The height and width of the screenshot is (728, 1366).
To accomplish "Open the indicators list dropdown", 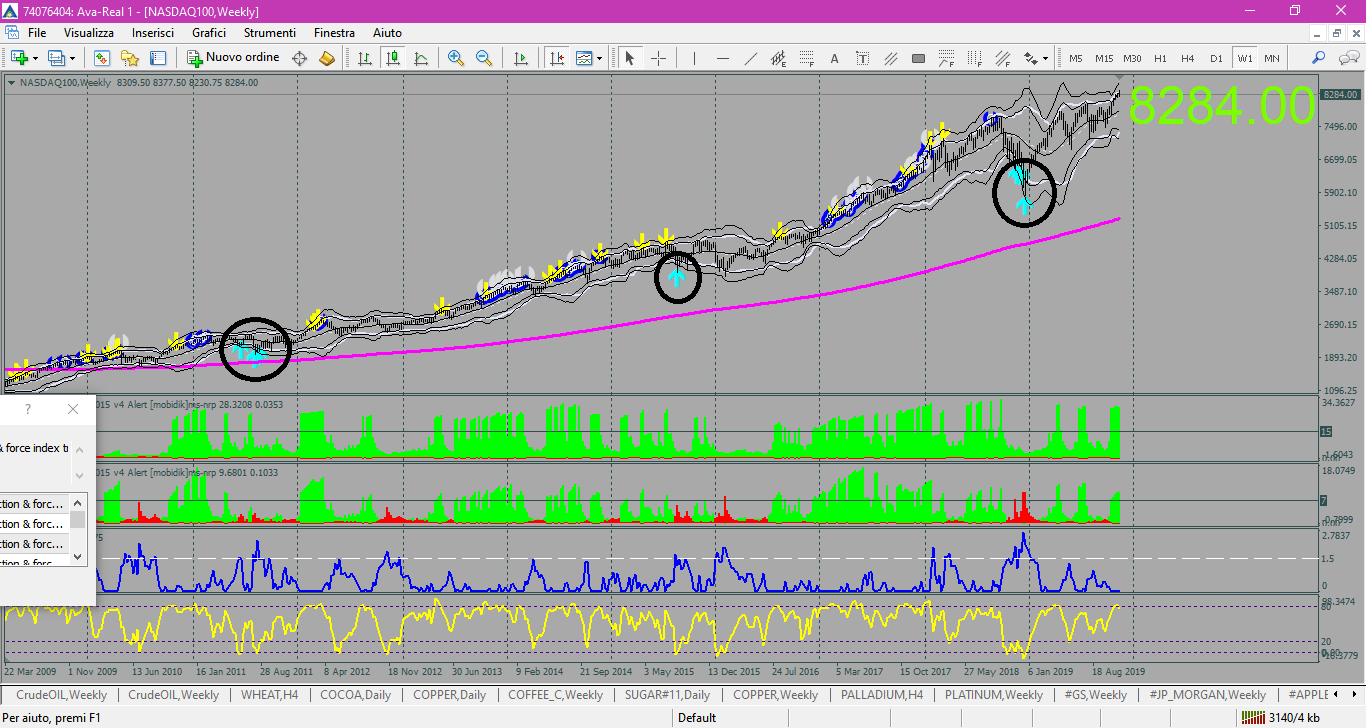I will pyautogui.click(x=589, y=58).
